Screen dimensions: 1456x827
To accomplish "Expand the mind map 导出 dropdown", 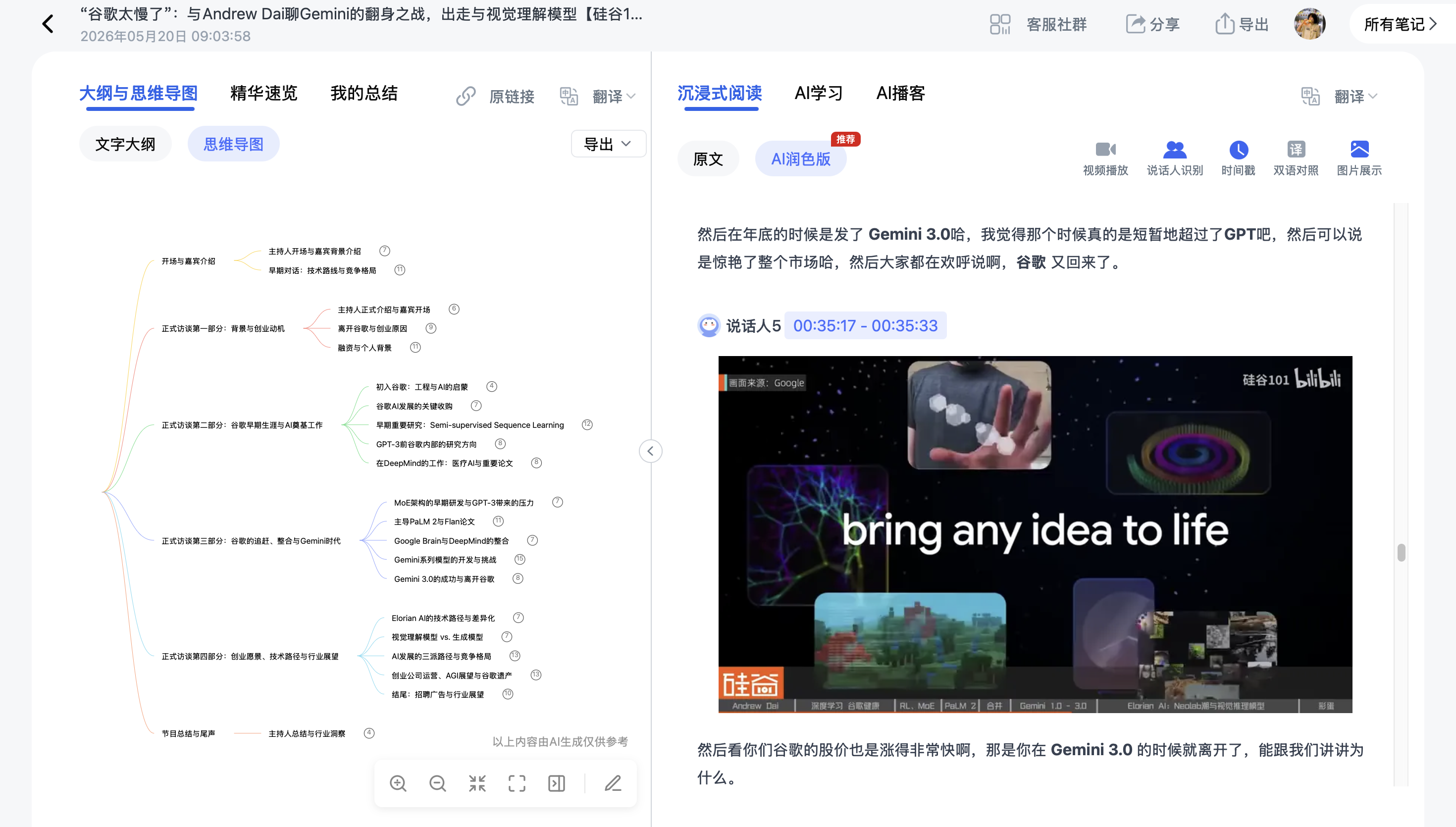I will (x=608, y=144).
